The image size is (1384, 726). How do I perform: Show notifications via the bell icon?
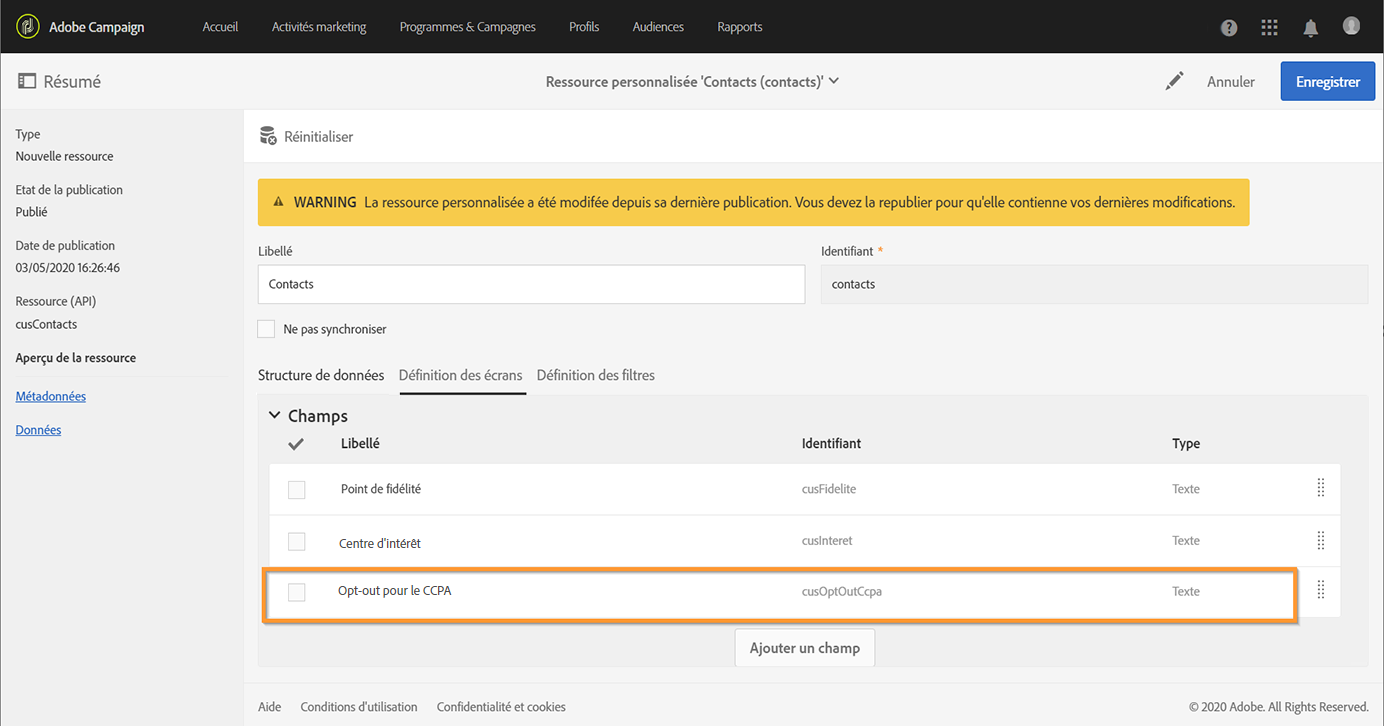click(x=1310, y=28)
